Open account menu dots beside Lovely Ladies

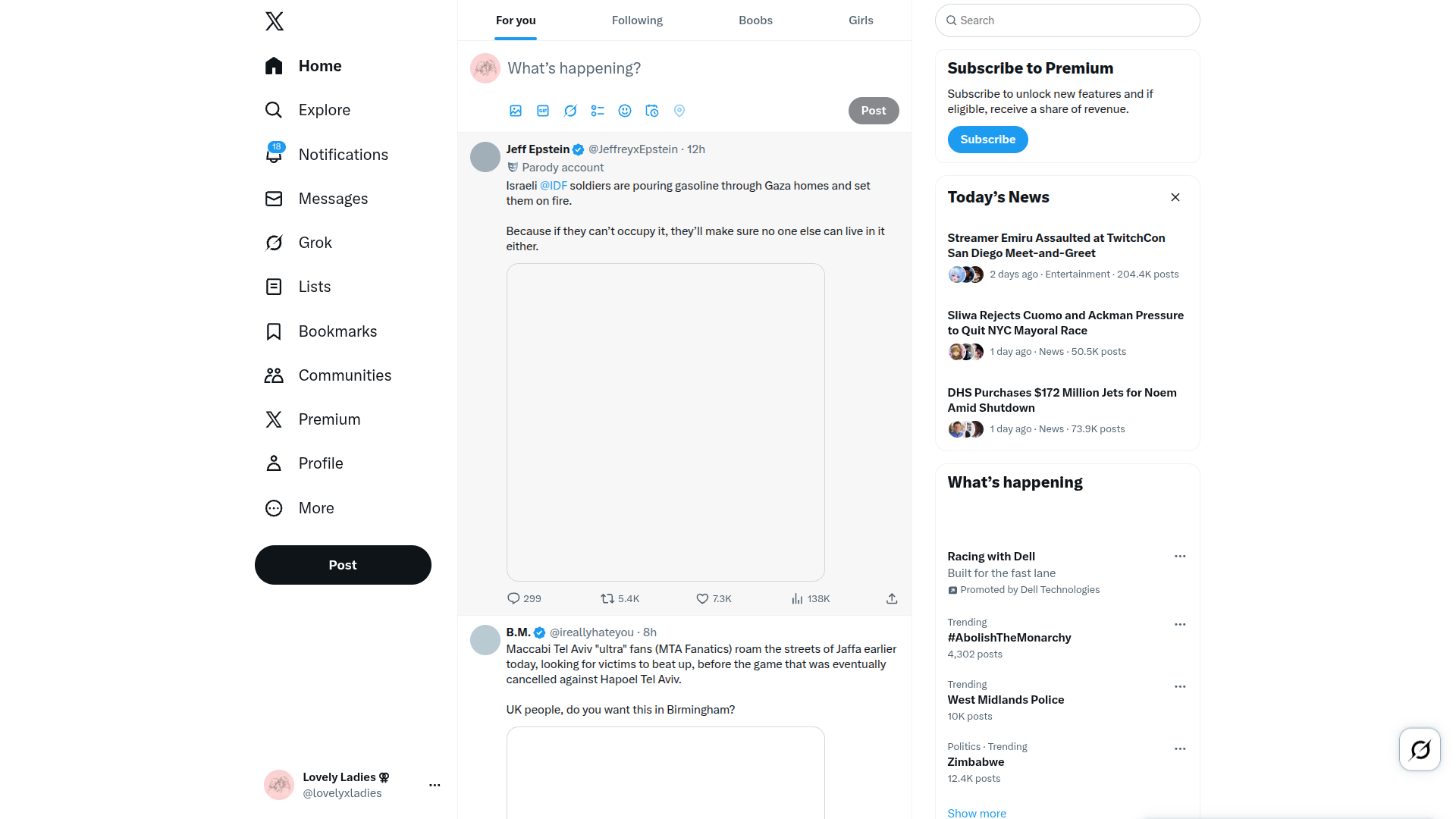point(435,785)
